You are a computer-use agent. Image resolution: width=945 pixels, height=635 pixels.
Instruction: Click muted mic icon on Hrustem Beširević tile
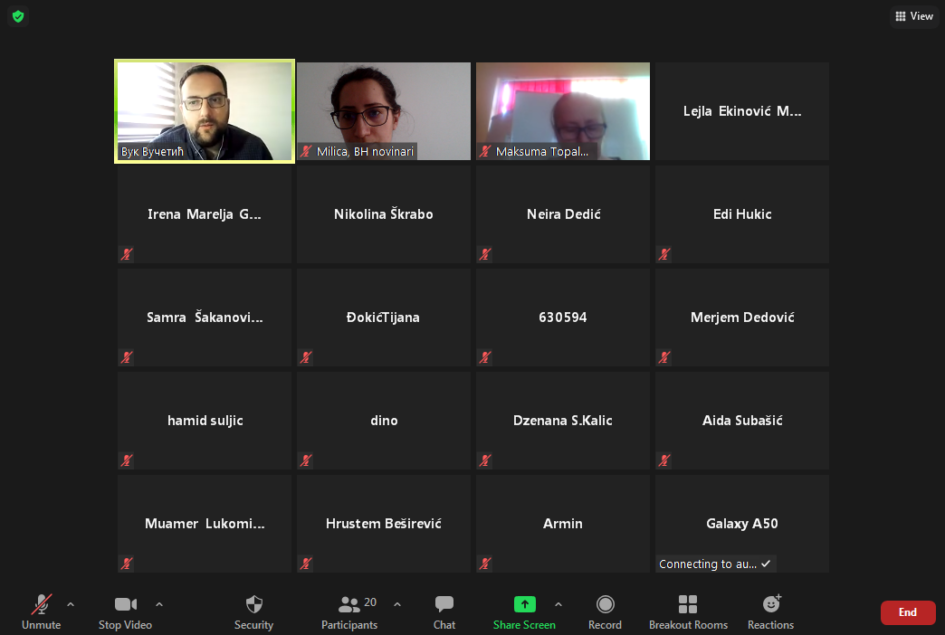tap(306, 563)
